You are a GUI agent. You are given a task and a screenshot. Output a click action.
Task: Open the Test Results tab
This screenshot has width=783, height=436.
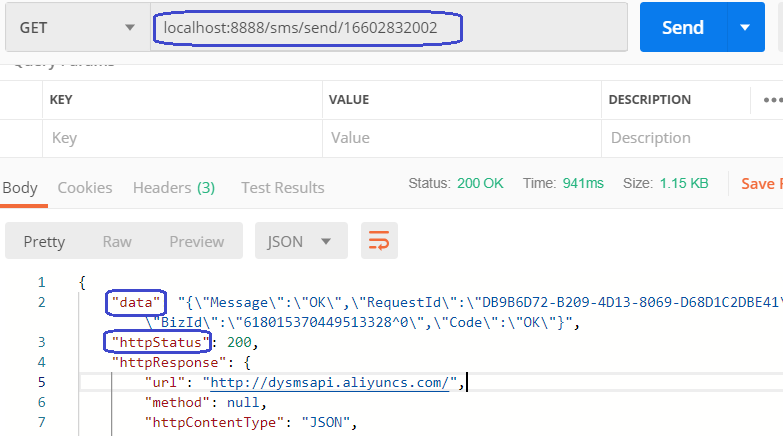[x=283, y=188]
